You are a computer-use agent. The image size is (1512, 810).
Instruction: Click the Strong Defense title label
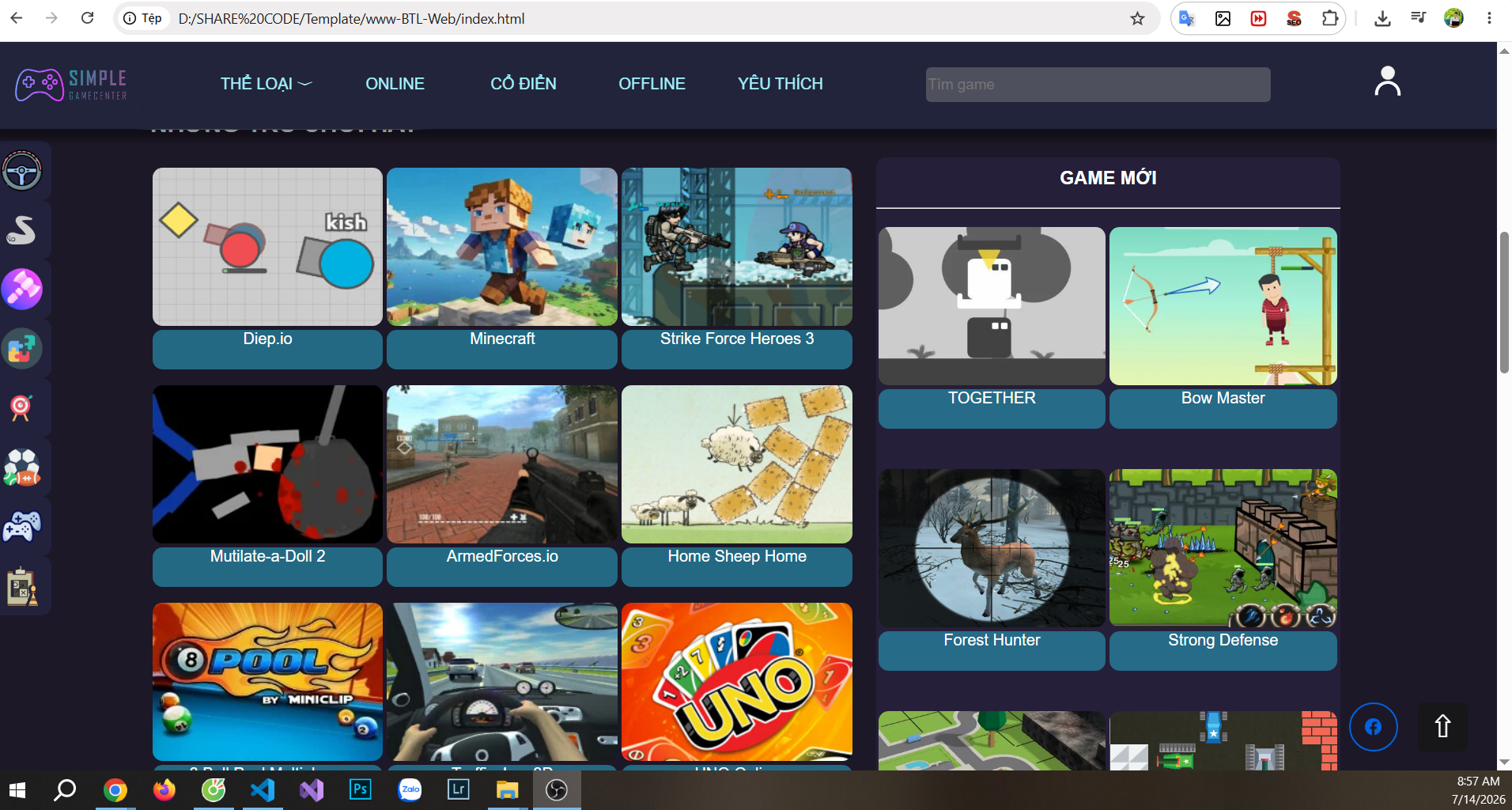click(1223, 650)
